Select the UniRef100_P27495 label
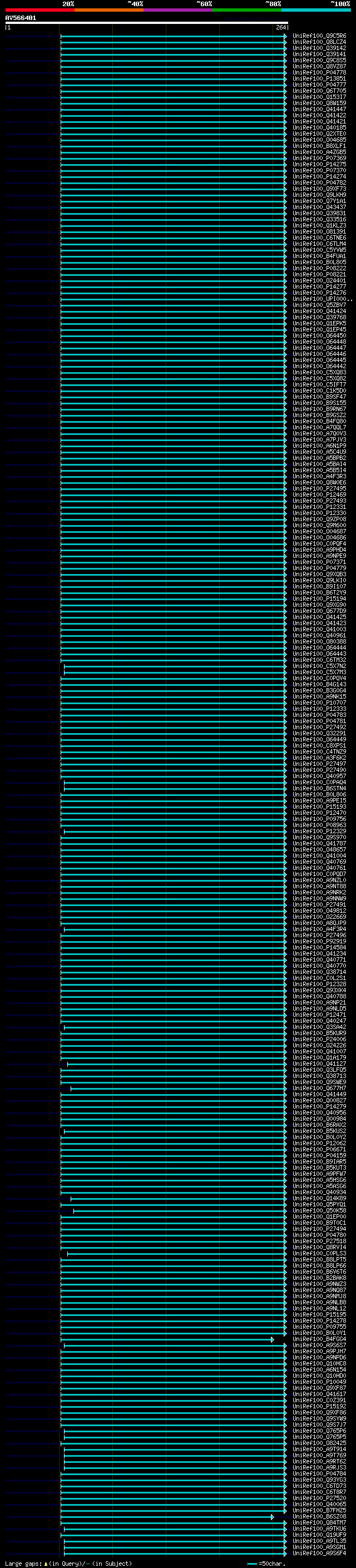The height and width of the screenshot is (1568, 356). 319,489
